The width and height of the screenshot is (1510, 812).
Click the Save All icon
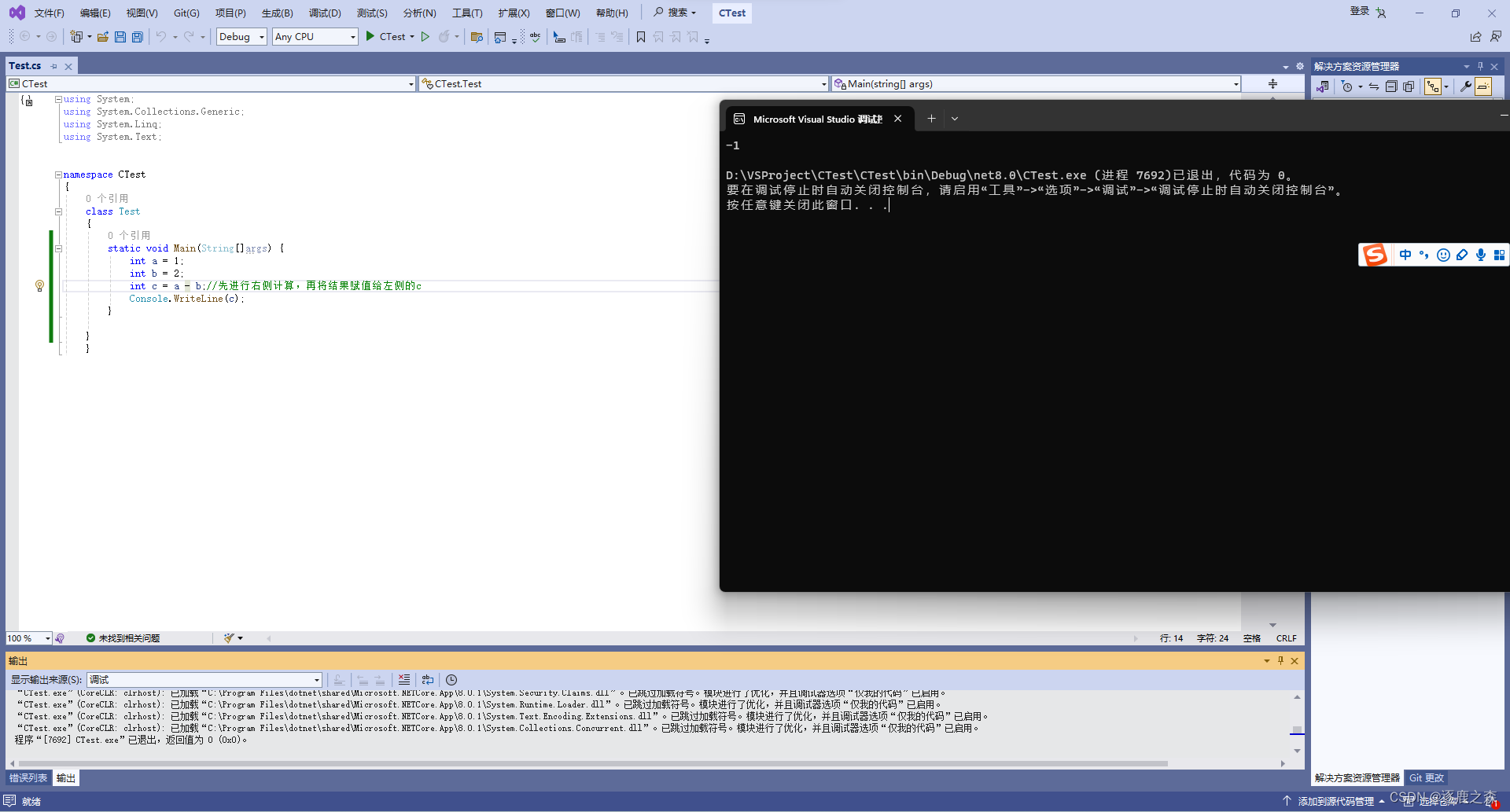click(x=138, y=37)
